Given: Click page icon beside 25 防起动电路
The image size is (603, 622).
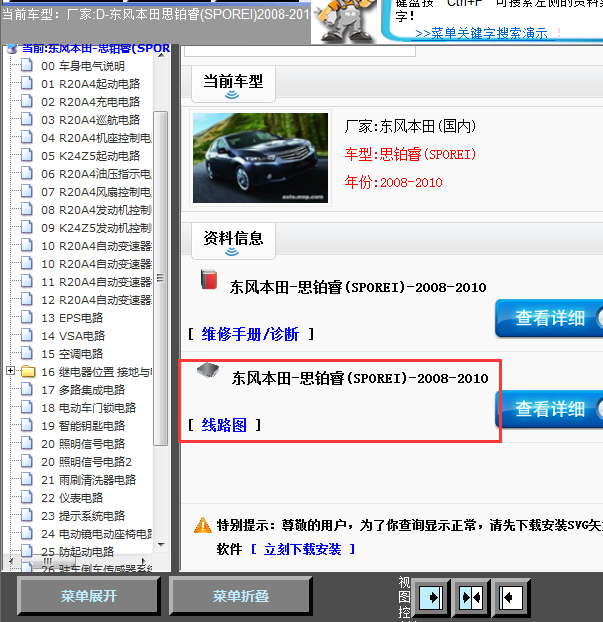Looking at the screenshot, I should click(x=27, y=551).
